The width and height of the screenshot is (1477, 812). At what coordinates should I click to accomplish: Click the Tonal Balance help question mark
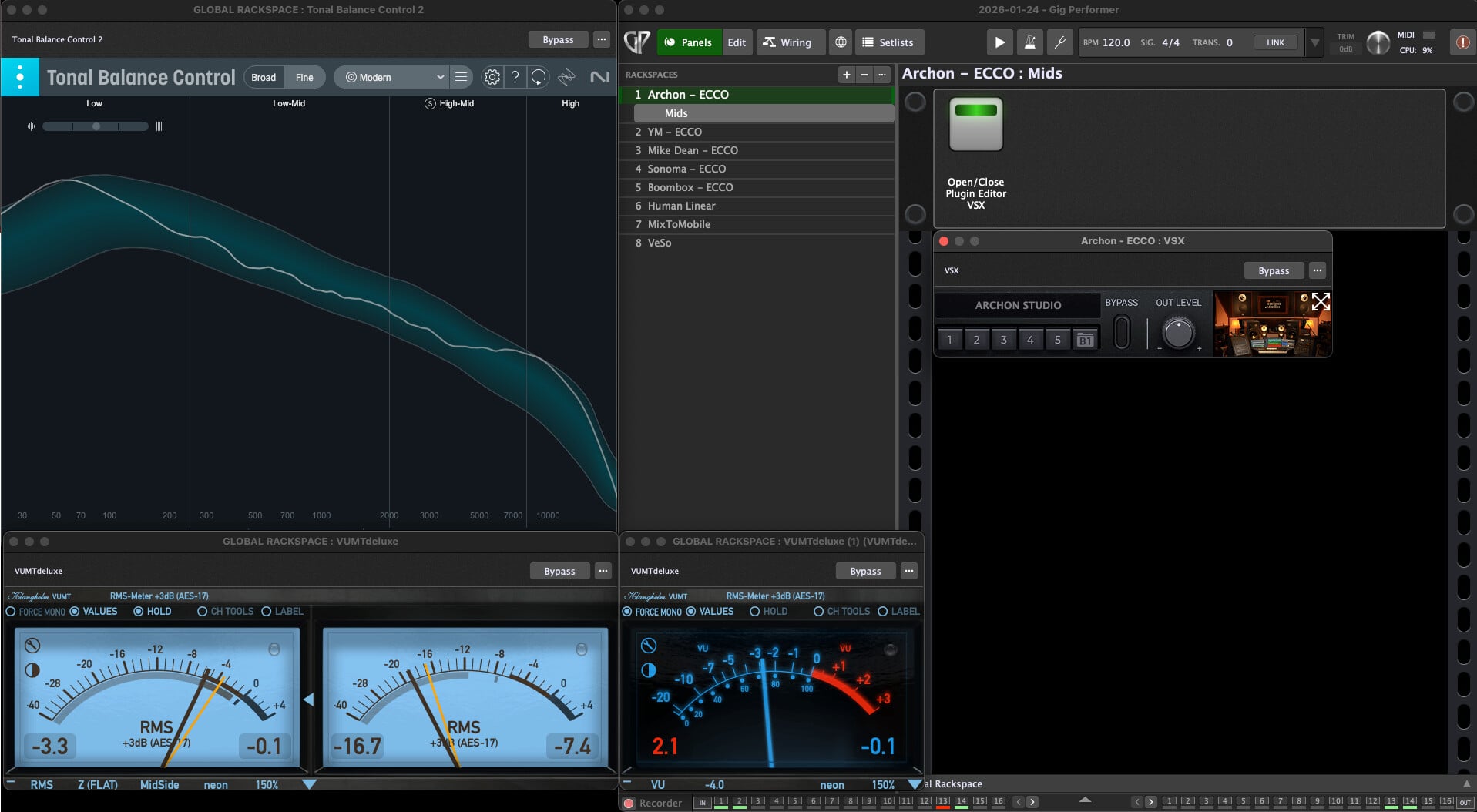515,77
